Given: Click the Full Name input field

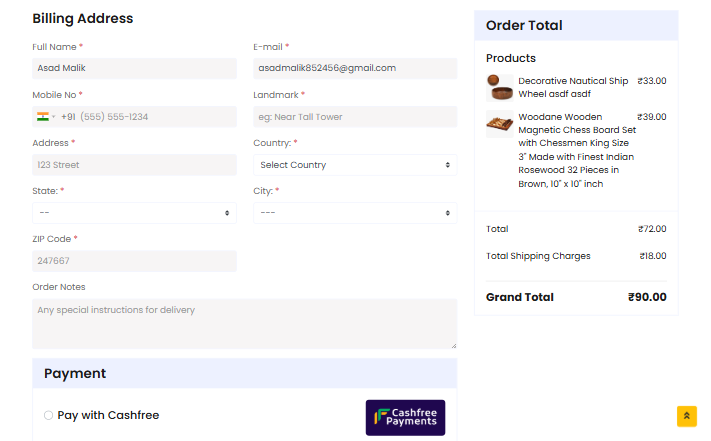Looking at the screenshot, I should (x=134, y=68).
